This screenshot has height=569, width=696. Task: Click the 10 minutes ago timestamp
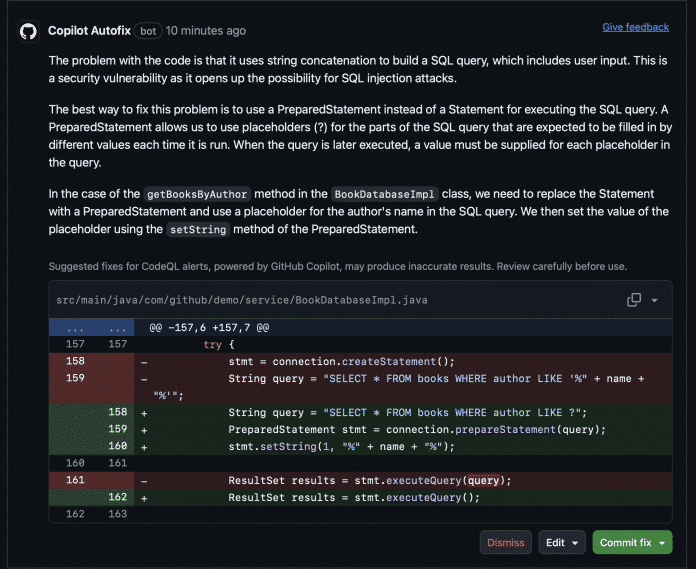click(x=205, y=31)
